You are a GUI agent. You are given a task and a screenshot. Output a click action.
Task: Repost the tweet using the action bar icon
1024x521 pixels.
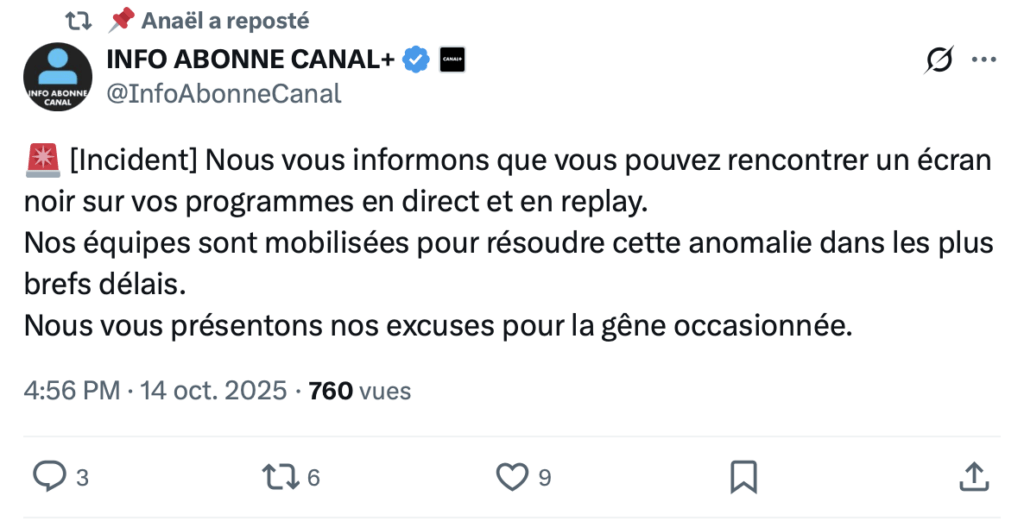[280, 477]
